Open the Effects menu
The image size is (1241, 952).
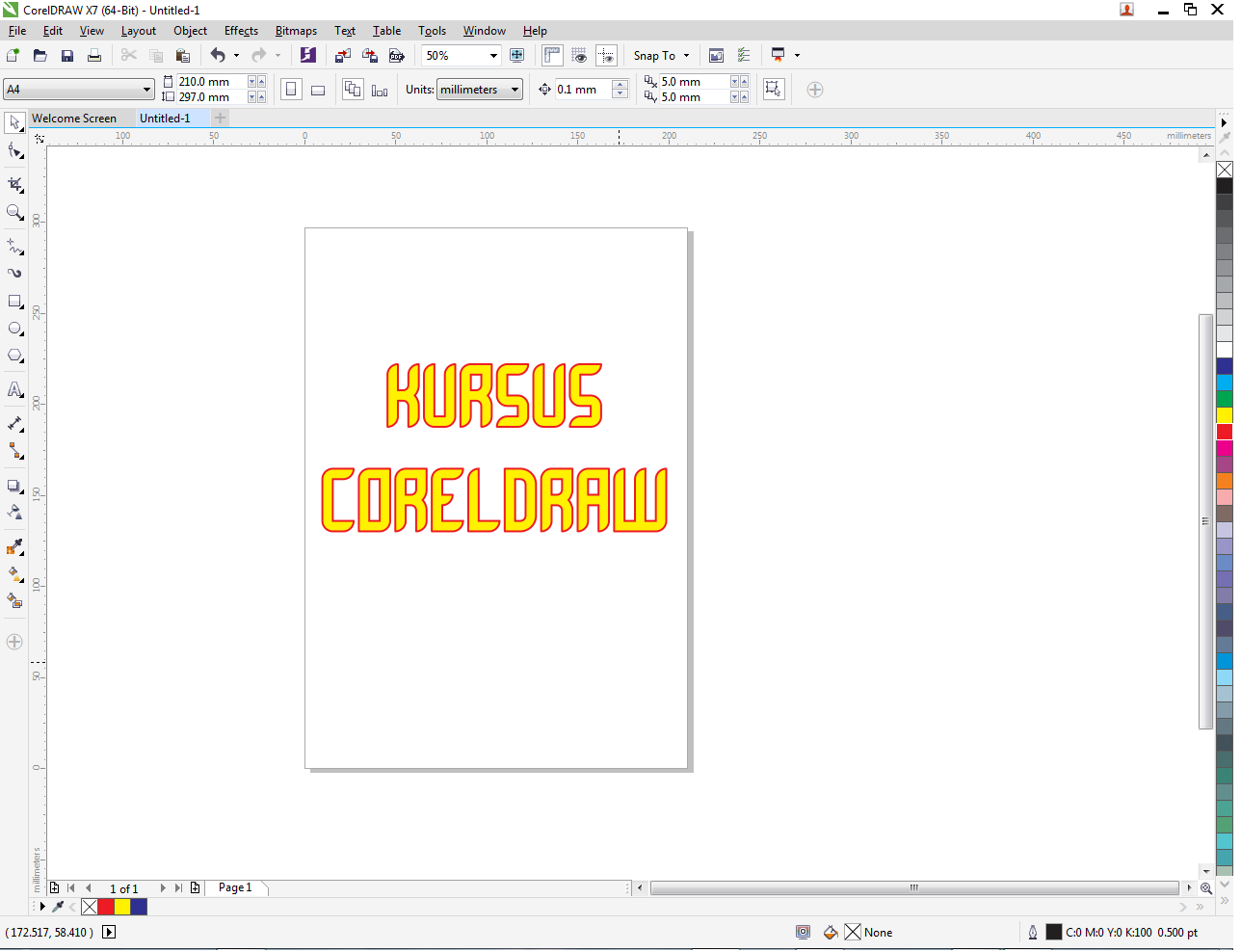pyautogui.click(x=241, y=31)
